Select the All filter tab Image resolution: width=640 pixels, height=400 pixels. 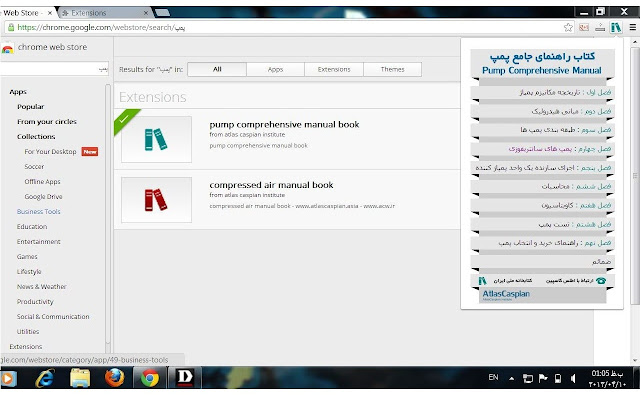217,69
